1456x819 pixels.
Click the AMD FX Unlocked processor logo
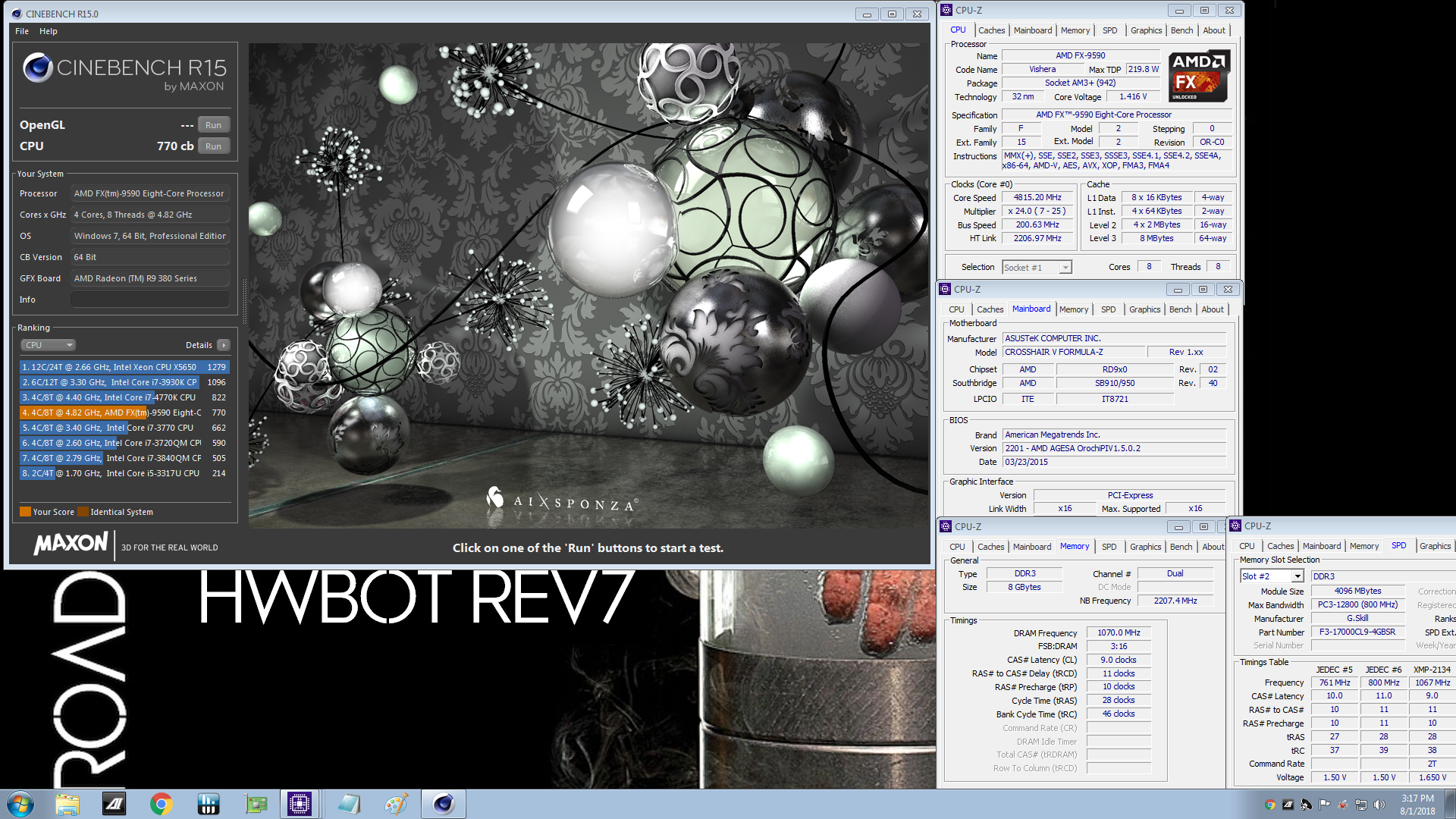[1198, 76]
